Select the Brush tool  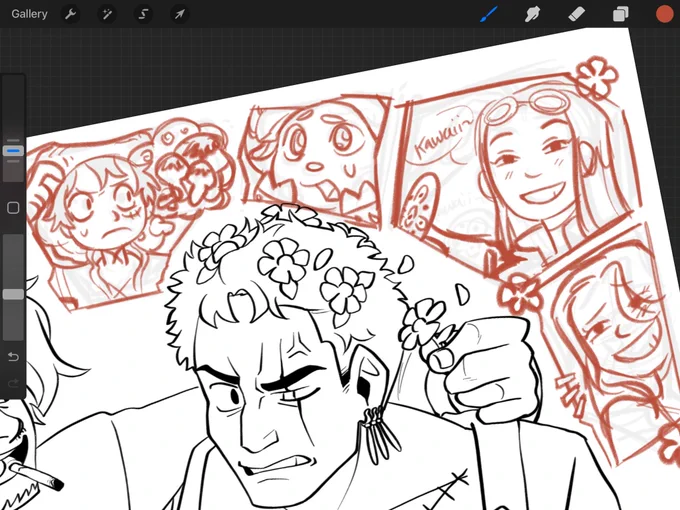point(489,14)
